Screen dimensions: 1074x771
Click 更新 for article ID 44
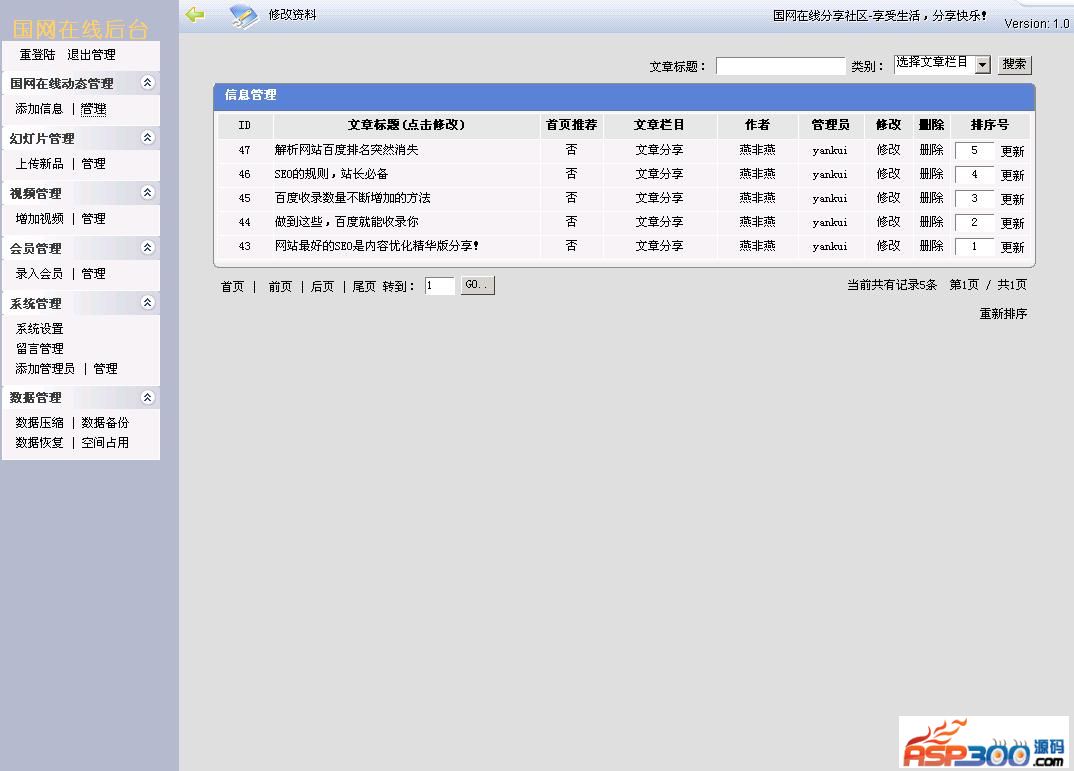click(x=1012, y=223)
